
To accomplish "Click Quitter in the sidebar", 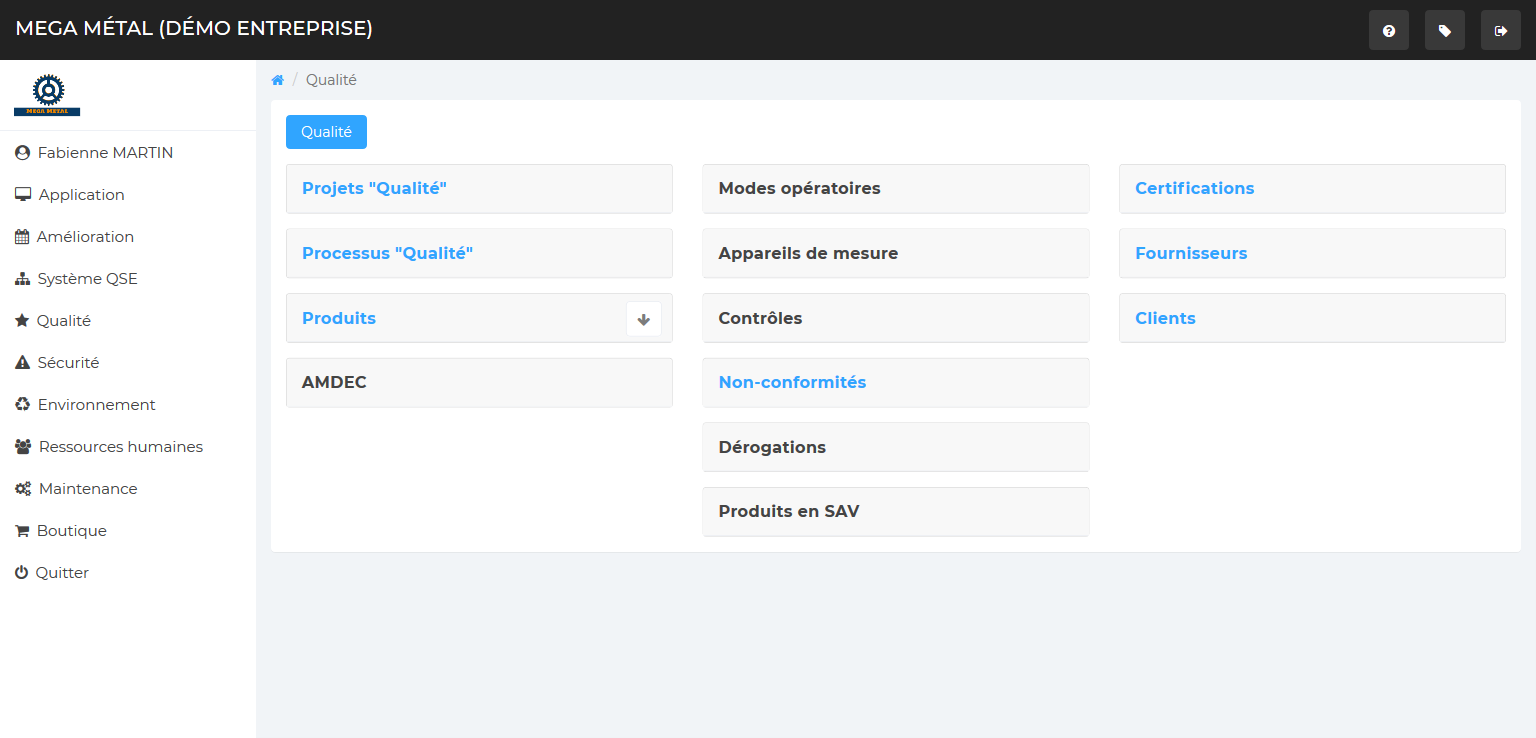I will point(62,573).
